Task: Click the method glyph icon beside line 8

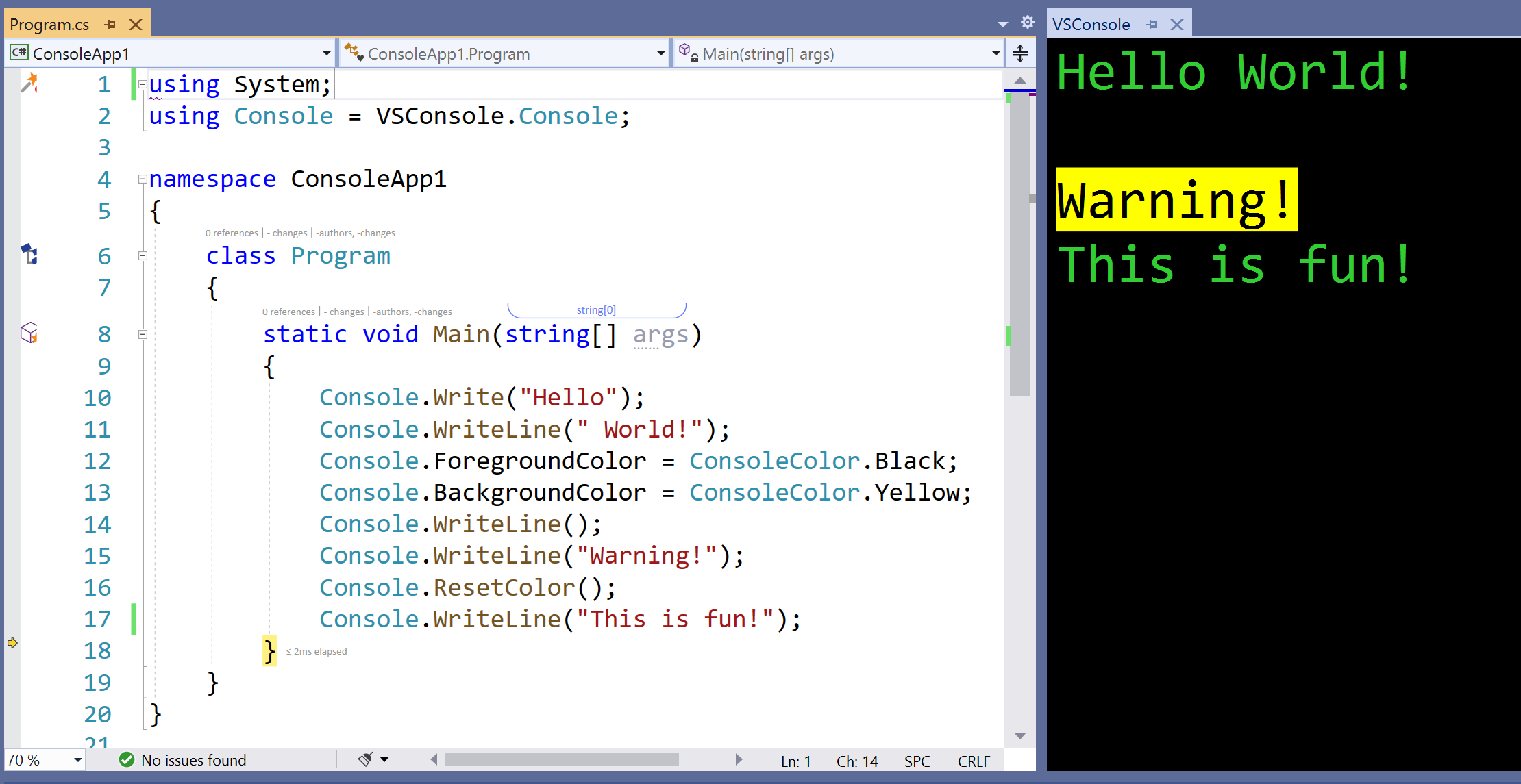Action: pyautogui.click(x=29, y=333)
